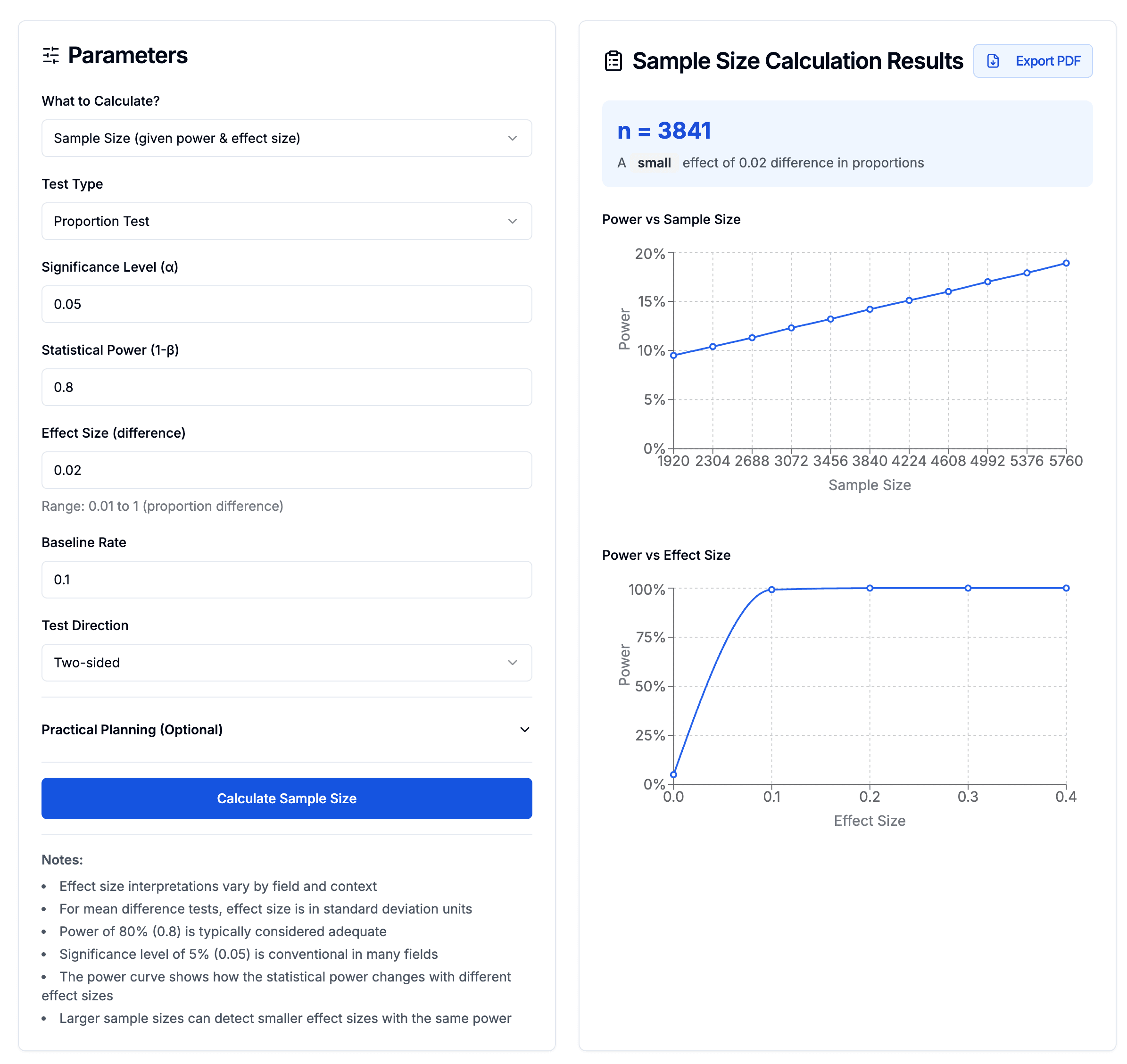The height and width of the screenshot is (1064, 1127).
Task: Click the Effect Size difference field
Action: tap(286, 470)
